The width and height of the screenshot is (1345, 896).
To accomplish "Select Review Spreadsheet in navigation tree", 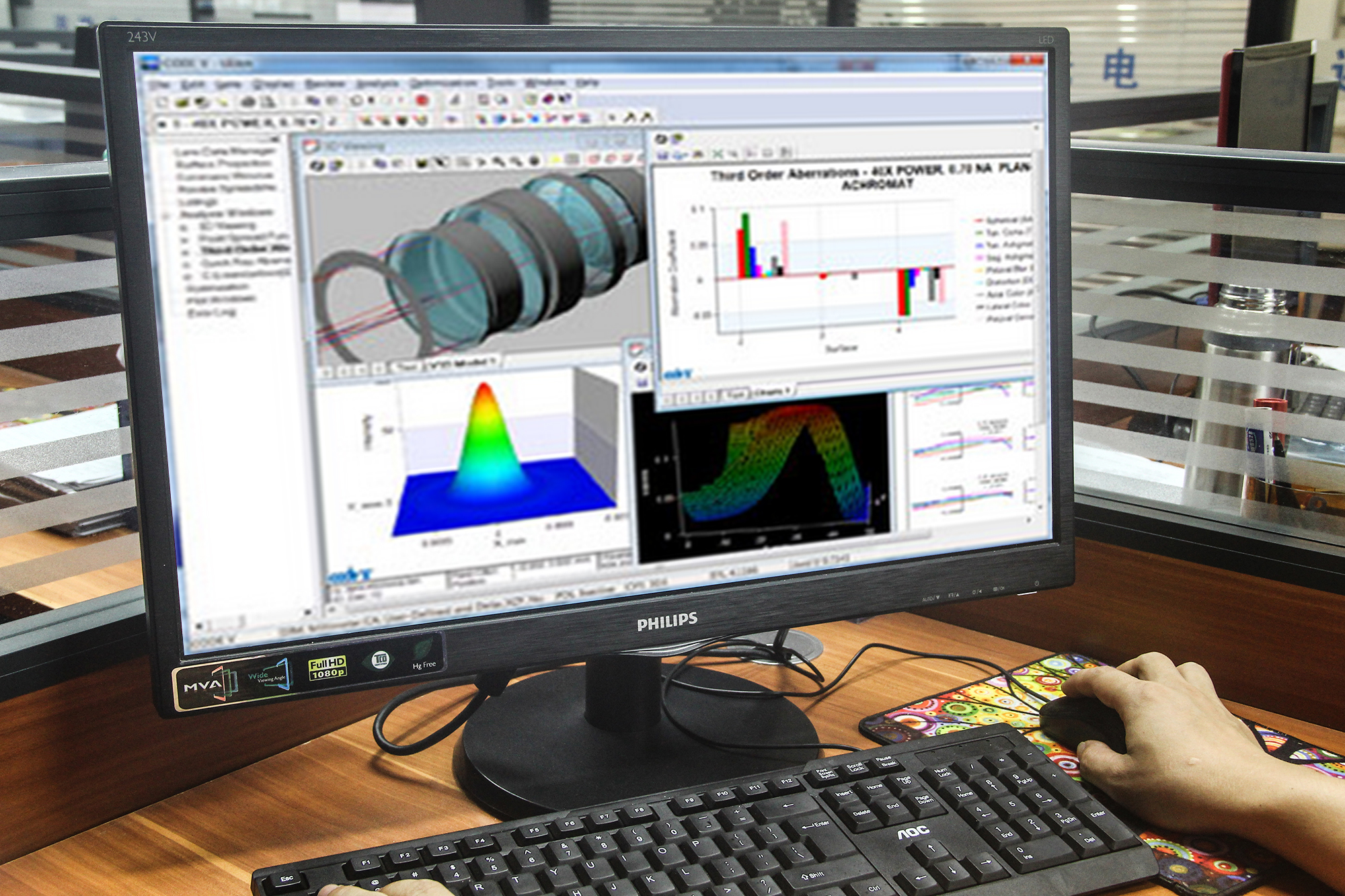I will 227,188.
